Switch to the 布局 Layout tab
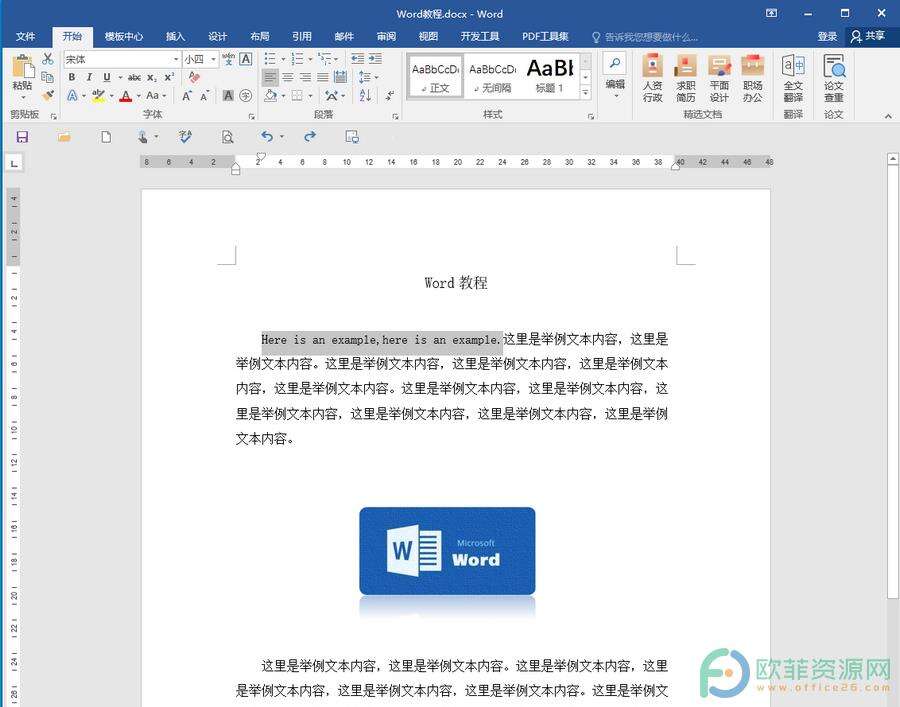 (x=260, y=37)
